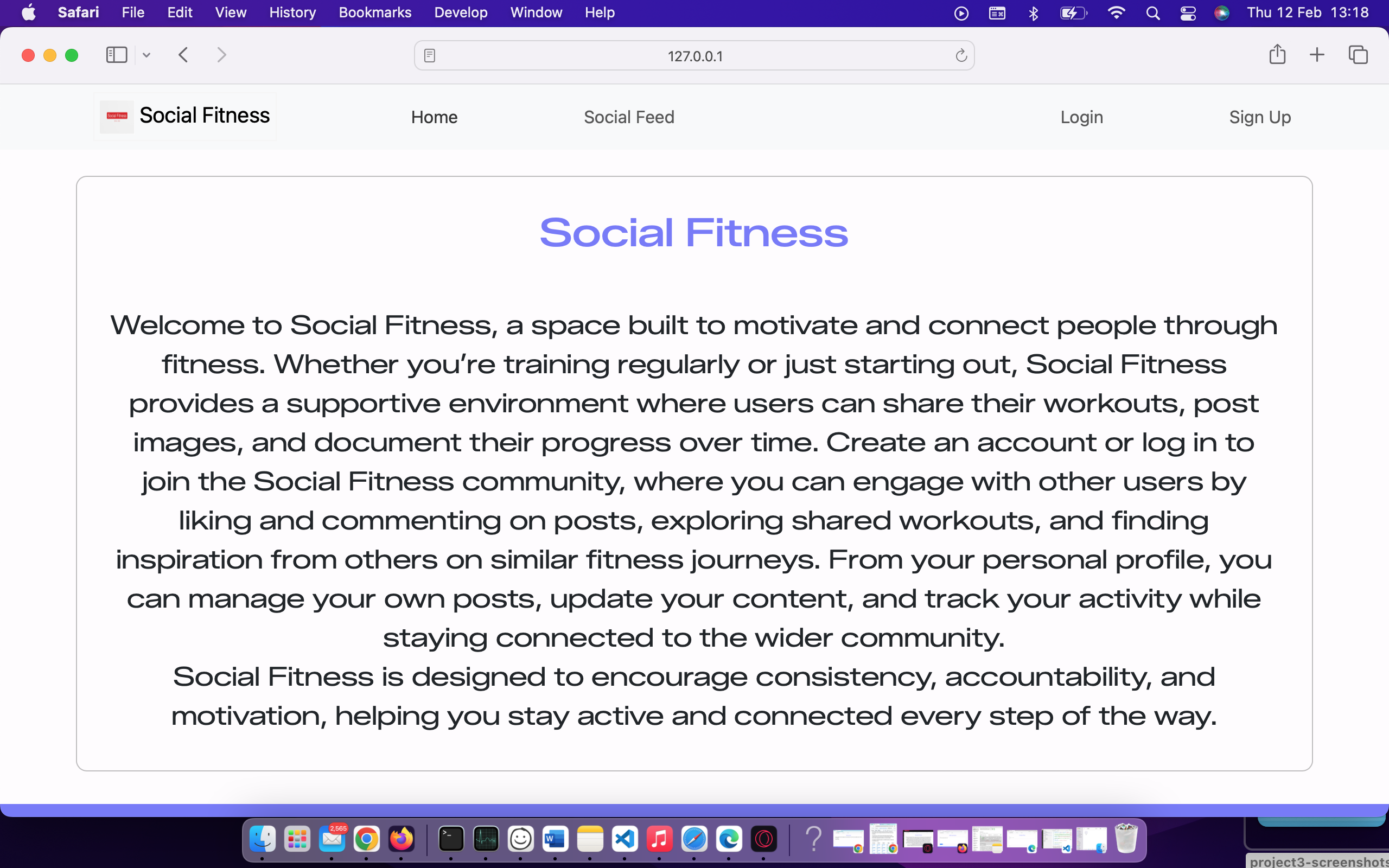This screenshot has width=1389, height=868.
Task: Open the Develop menu
Action: click(460, 12)
